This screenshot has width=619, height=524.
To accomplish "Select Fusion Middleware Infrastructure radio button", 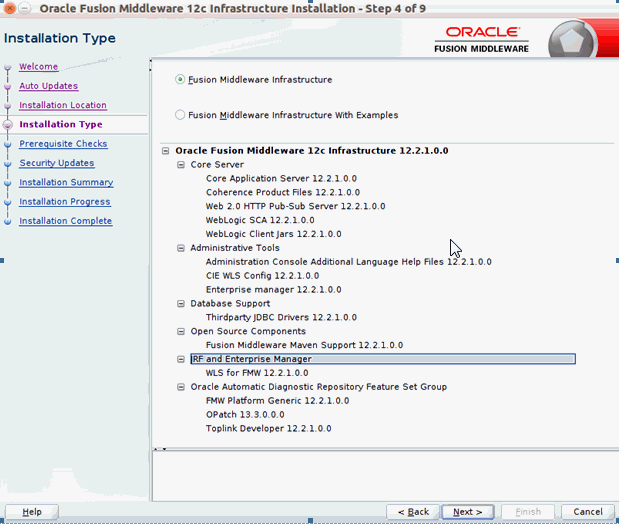I will click(x=180, y=79).
